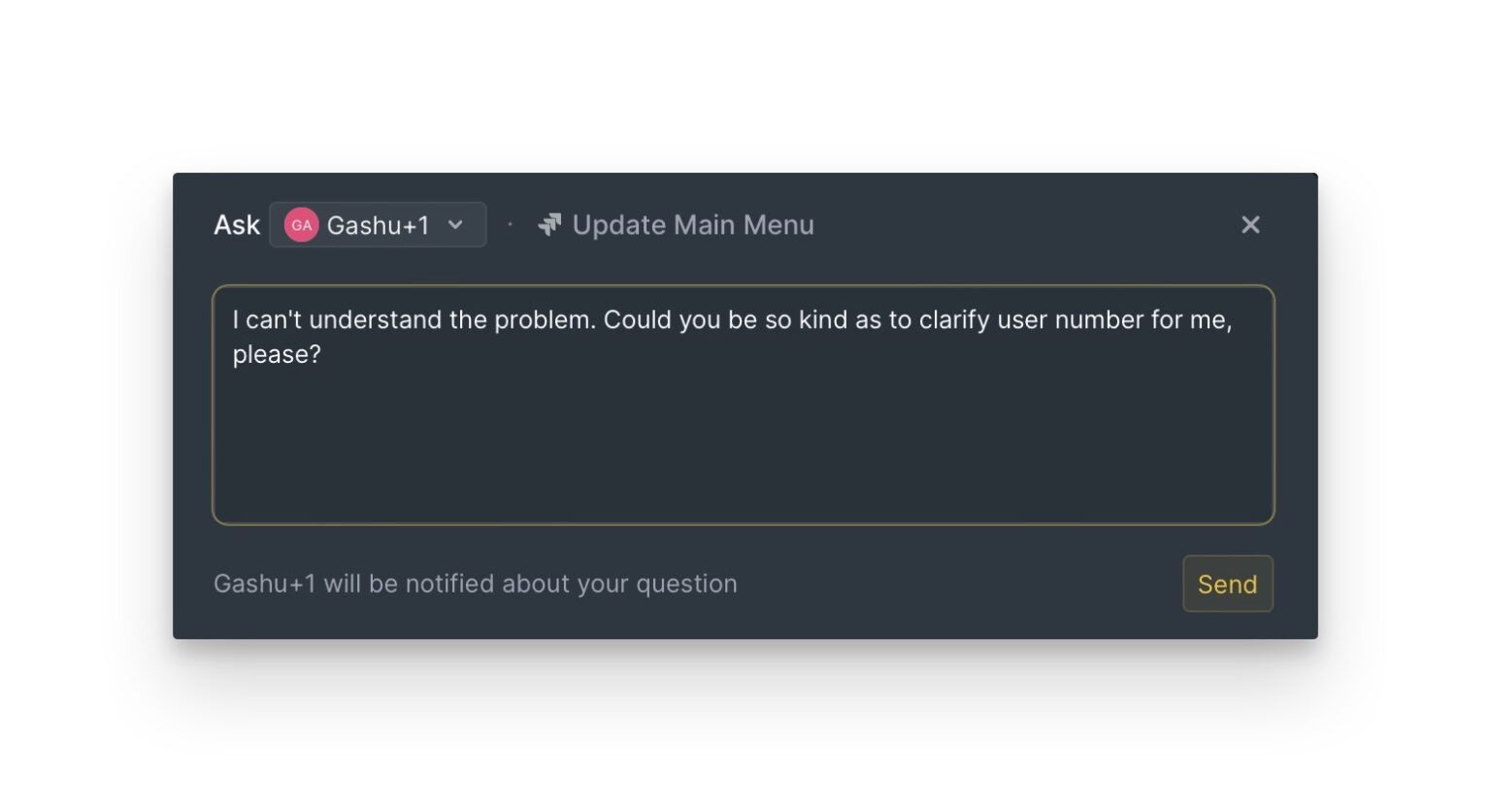Click the notification text about Gashu+1
The height and width of the screenshot is (812, 1491).
point(475,583)
